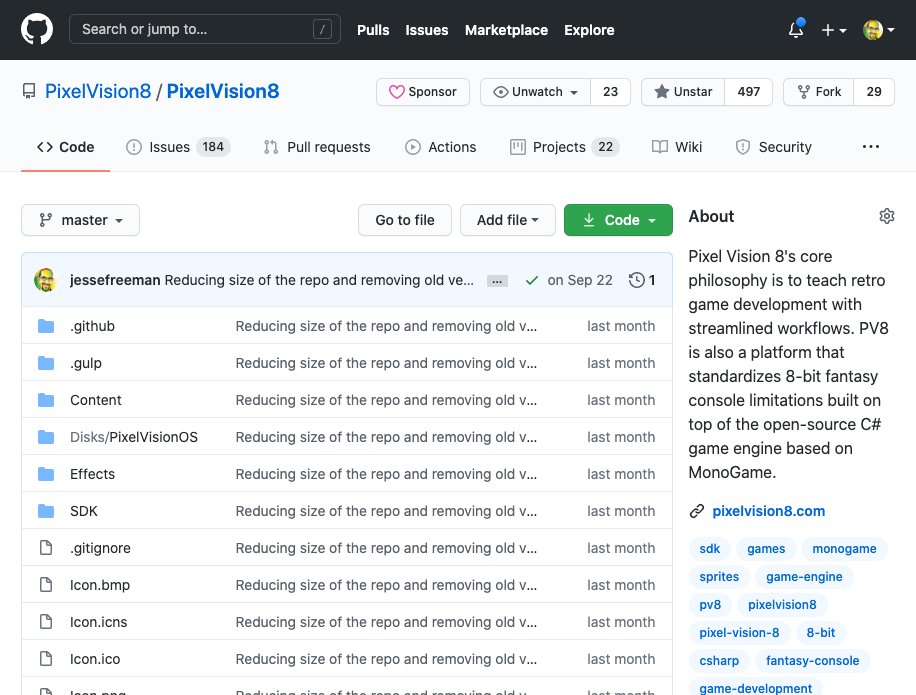Toggle the Unstar button
Image resolution: width=916 pixels, height=695 pixels.
[x=683, y=92]
